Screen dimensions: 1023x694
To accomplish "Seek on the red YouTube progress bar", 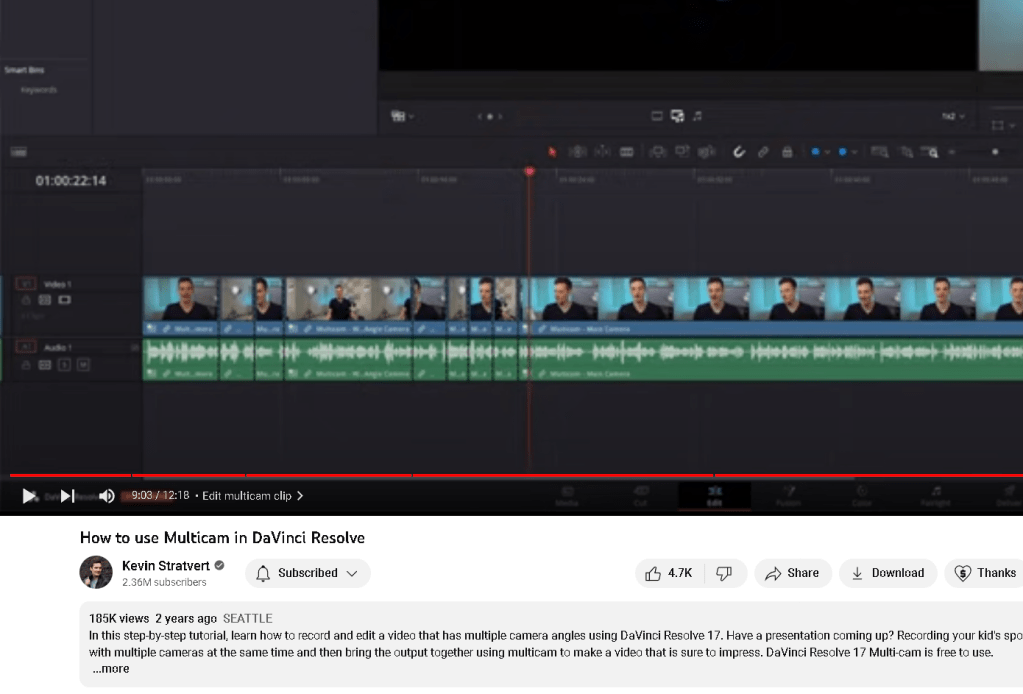I will (x=516, y=475).
